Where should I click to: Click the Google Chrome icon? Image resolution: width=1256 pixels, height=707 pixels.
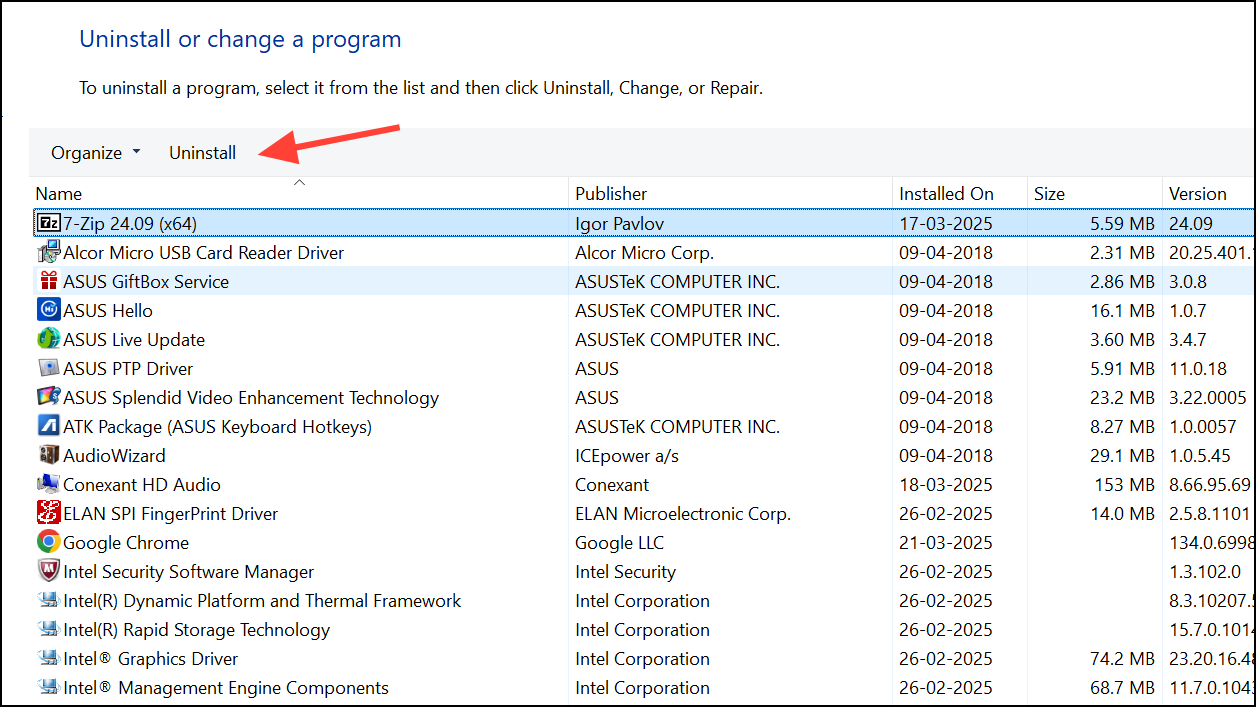[48, 542]
